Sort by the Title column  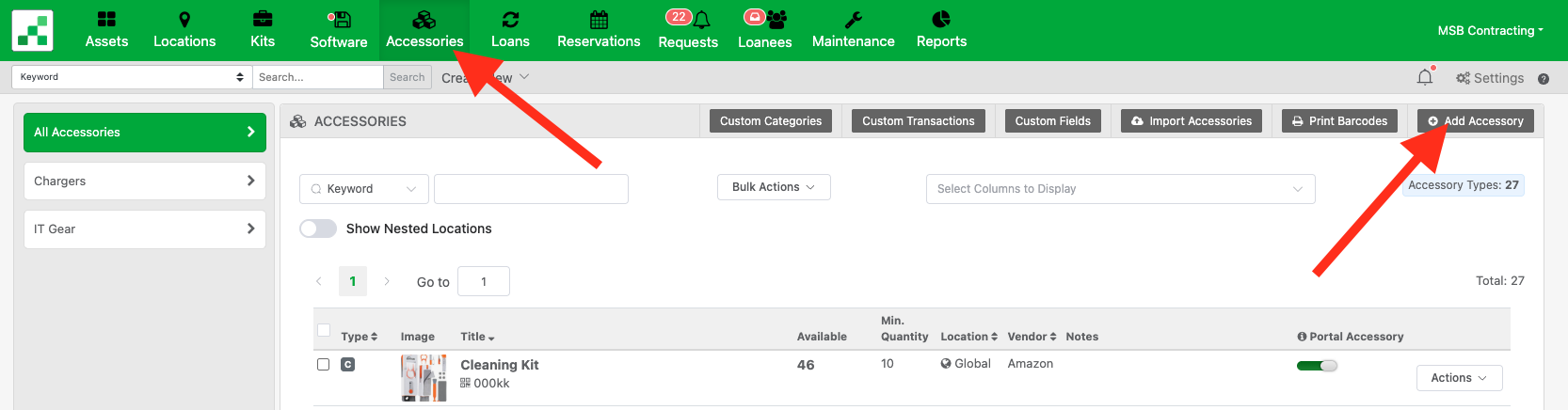[477, 337]
